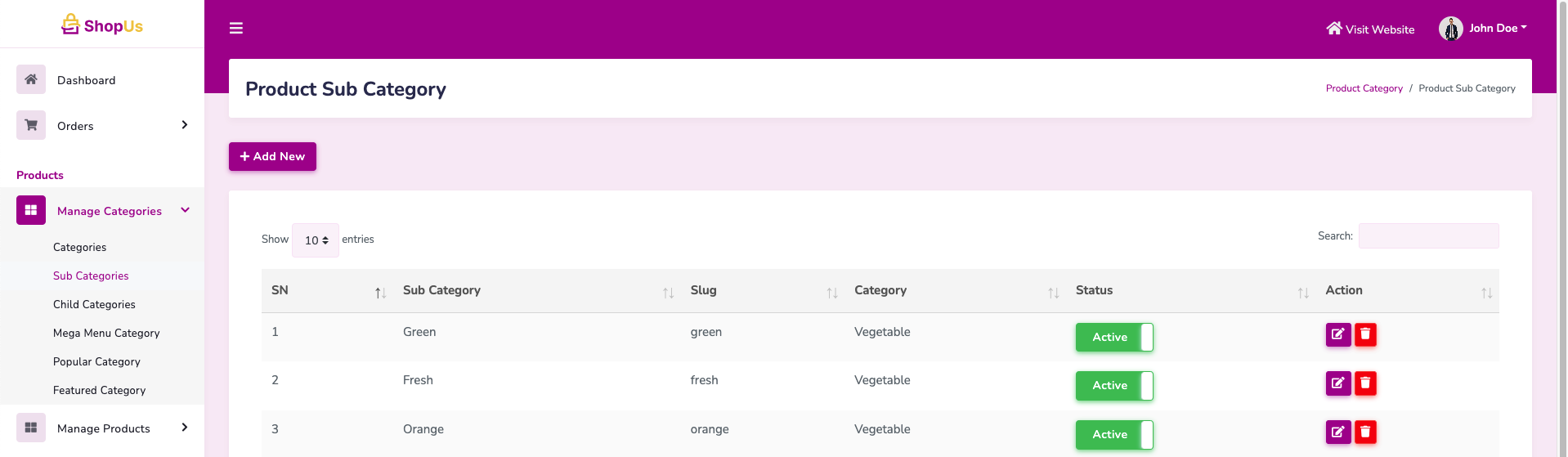Delete the Green sub category
This screenshot has width=1568, height=457.
pos(1365,334)
